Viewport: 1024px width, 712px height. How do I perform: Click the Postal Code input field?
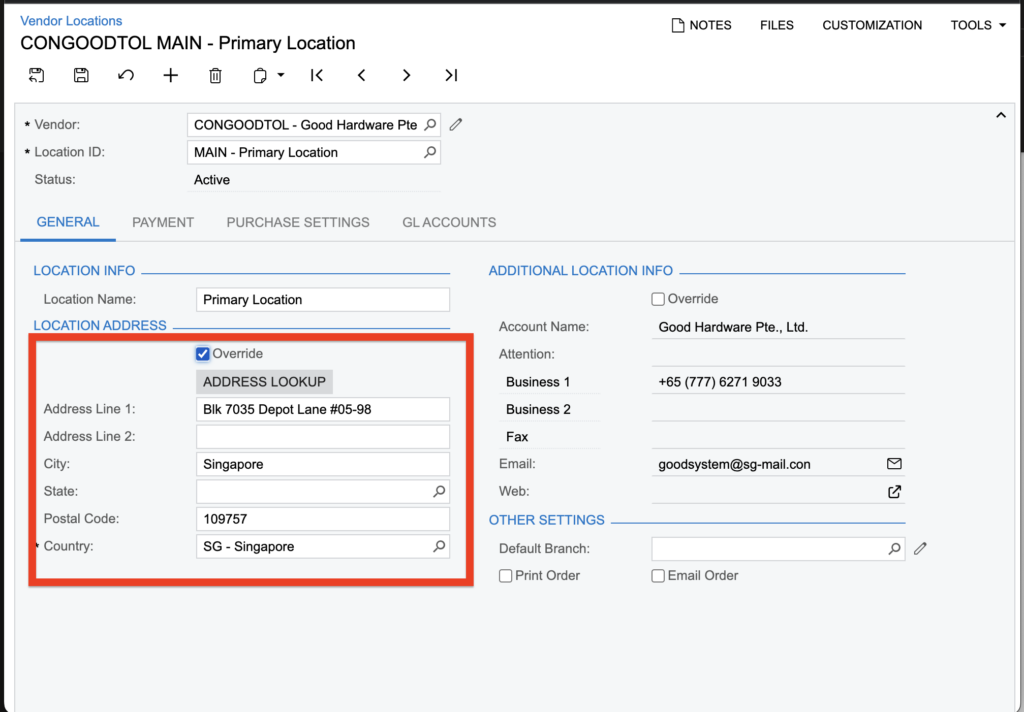[x=322, y=519]
